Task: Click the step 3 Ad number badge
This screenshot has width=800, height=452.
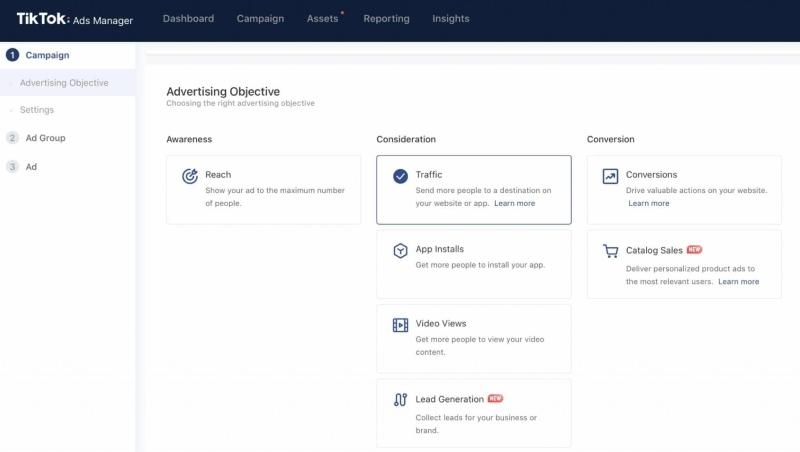Action: click(12, 167)
